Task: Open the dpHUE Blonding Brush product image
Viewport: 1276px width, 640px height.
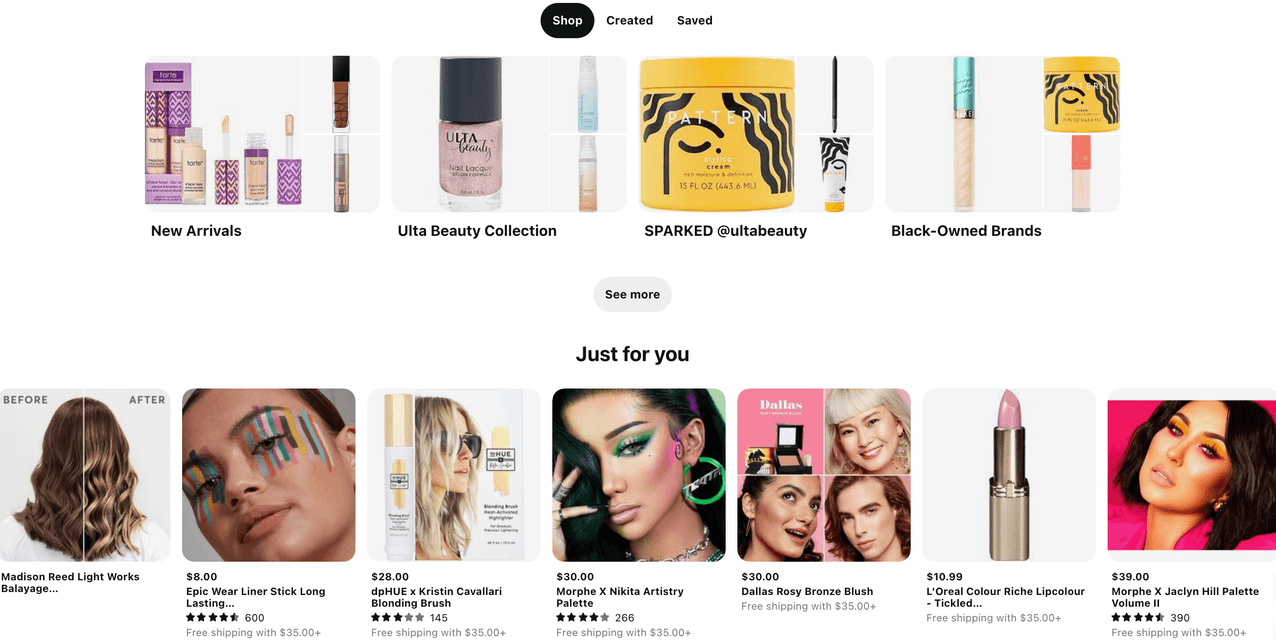Action: 454,475
